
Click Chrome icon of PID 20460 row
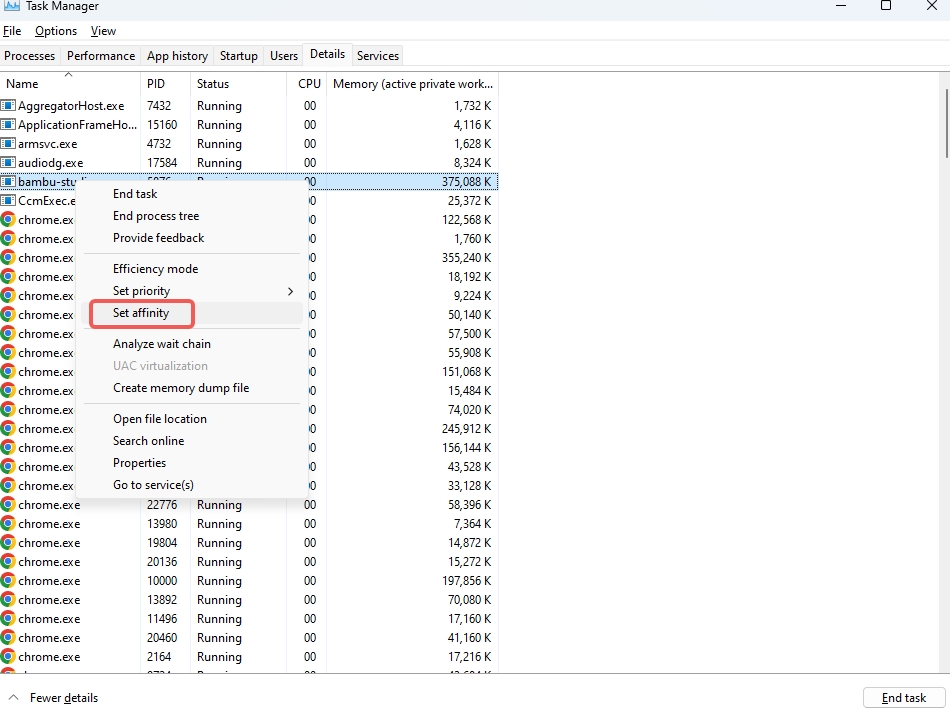pyautogui.click(x=8, y=638)
